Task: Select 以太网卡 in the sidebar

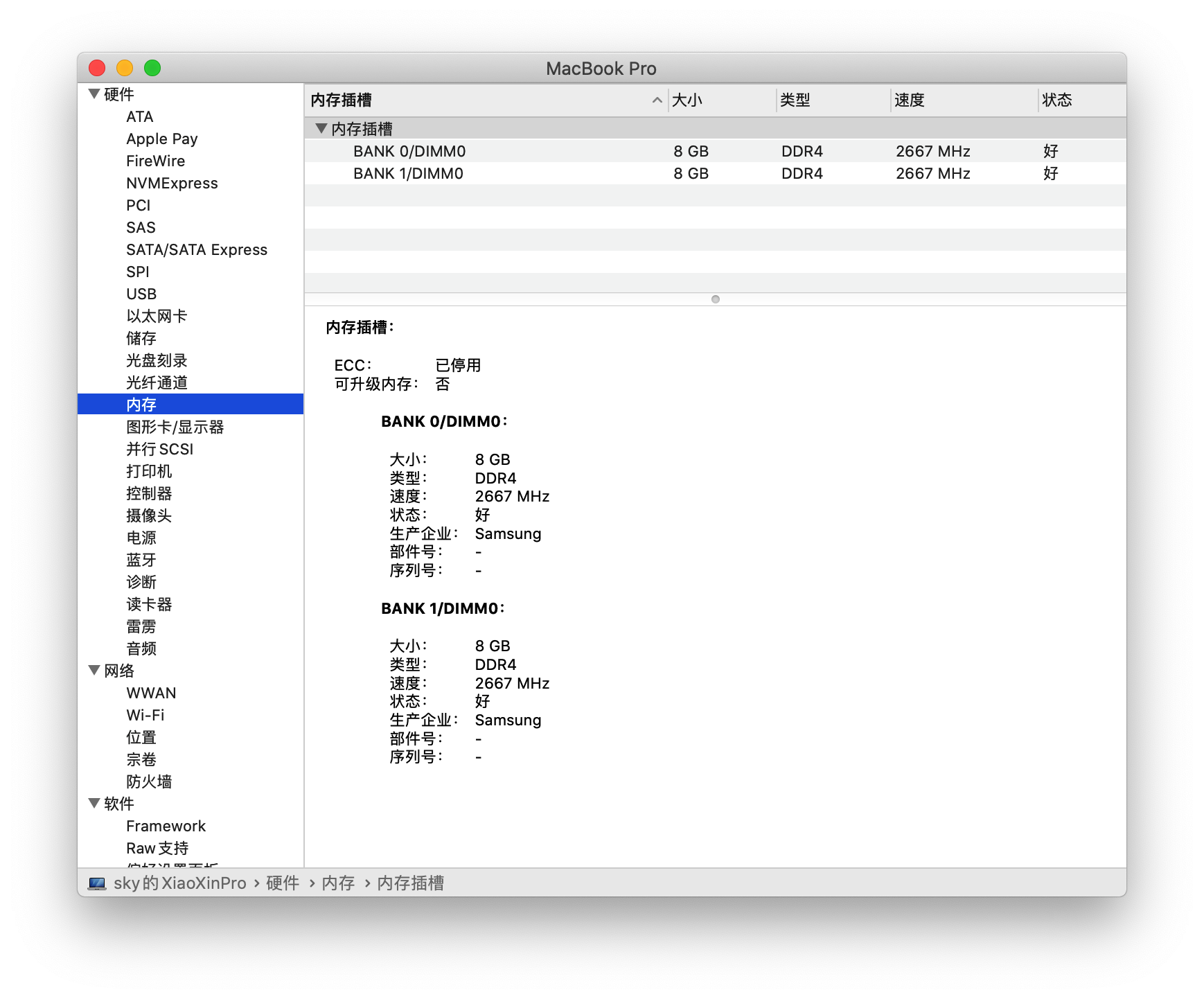Action: click(157, 316)
